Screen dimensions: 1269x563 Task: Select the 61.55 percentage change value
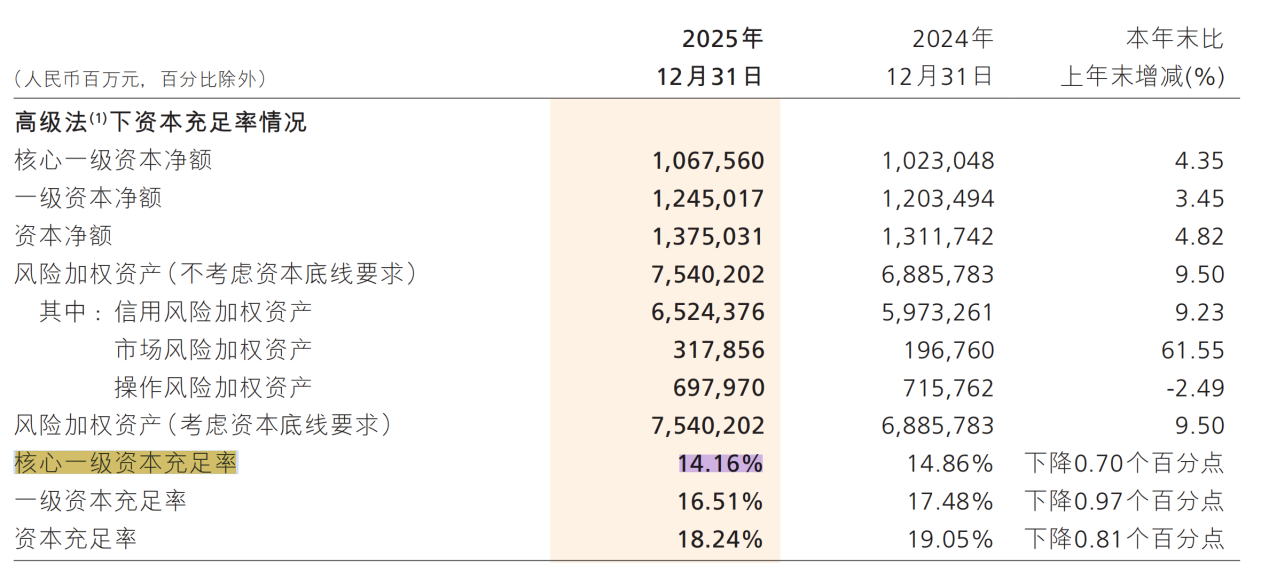tap(1195, 350)
